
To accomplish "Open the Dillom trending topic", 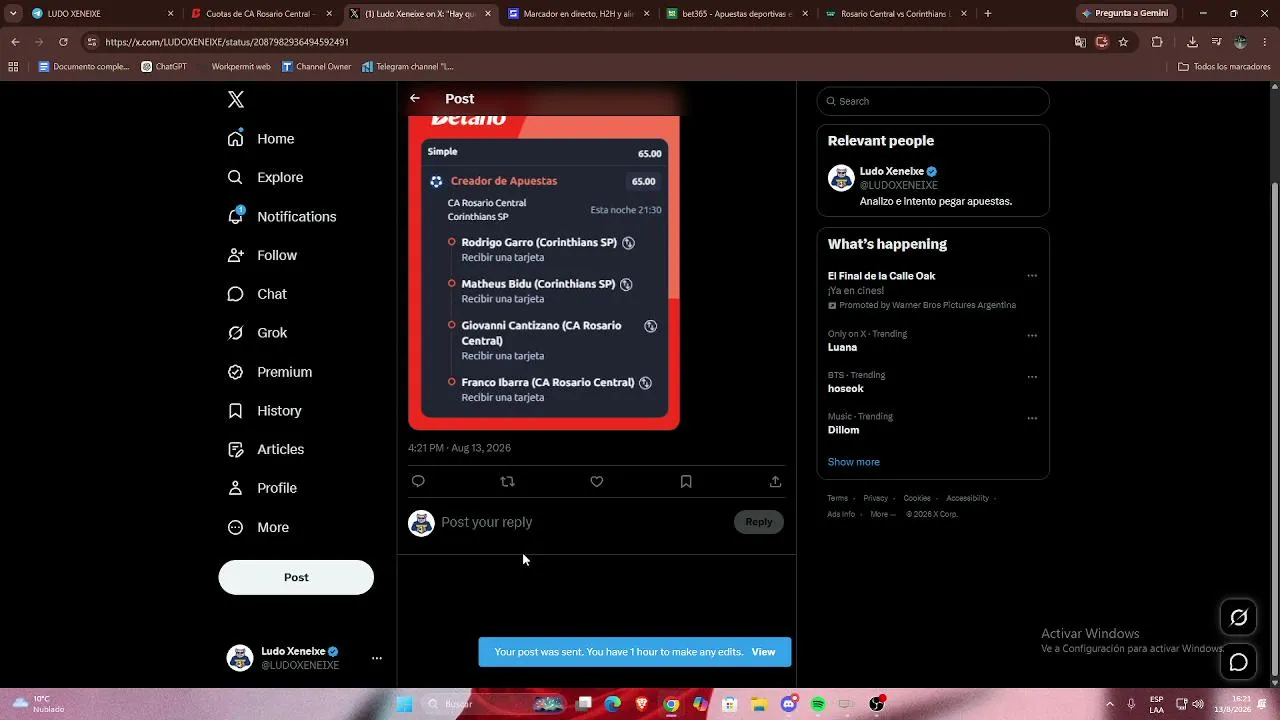I will click(843, 430).
